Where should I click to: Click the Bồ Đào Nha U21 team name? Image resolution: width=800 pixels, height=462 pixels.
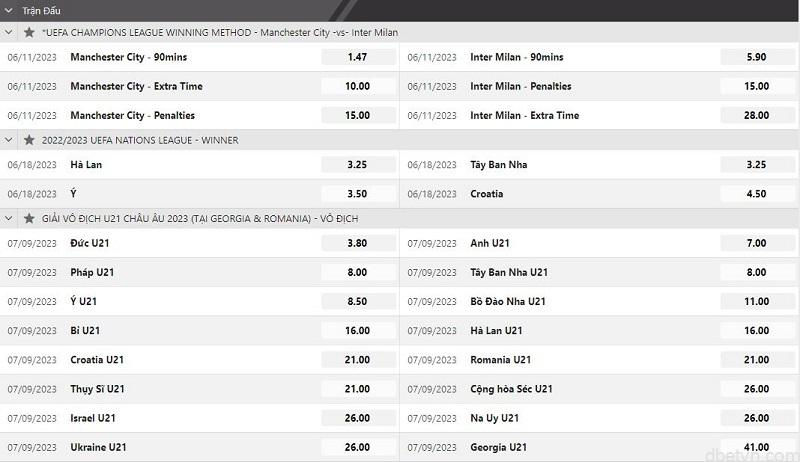point(508,301)
